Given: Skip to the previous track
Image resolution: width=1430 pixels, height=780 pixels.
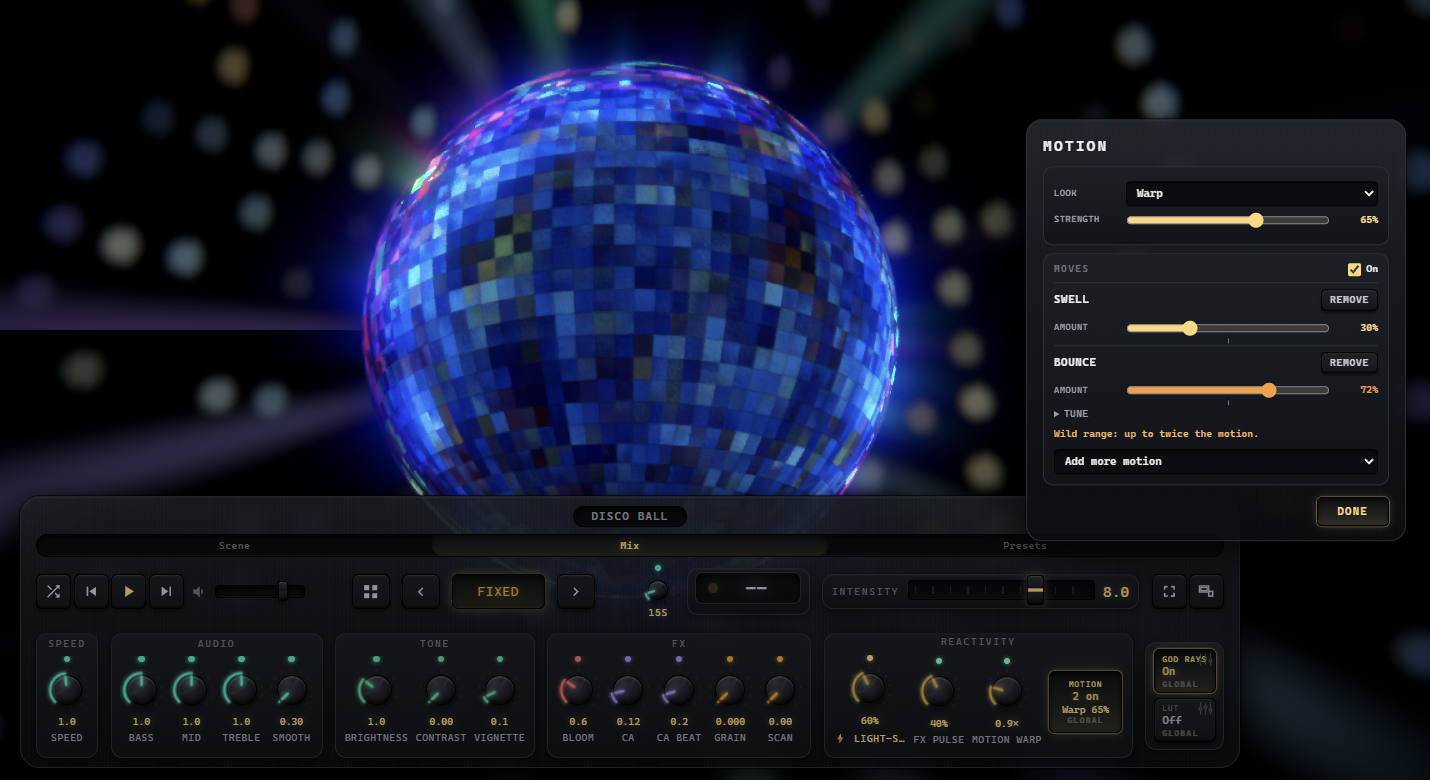Looking at the screenshot, I should (91, 591).
